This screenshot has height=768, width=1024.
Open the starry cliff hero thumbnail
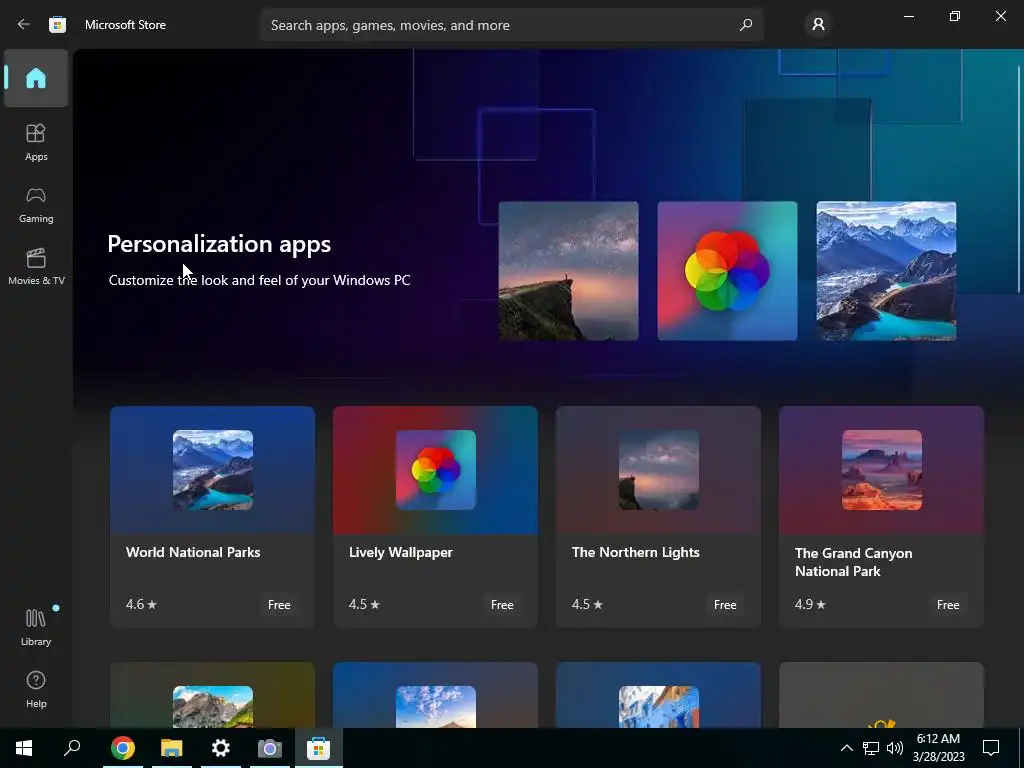click(568, 271)
